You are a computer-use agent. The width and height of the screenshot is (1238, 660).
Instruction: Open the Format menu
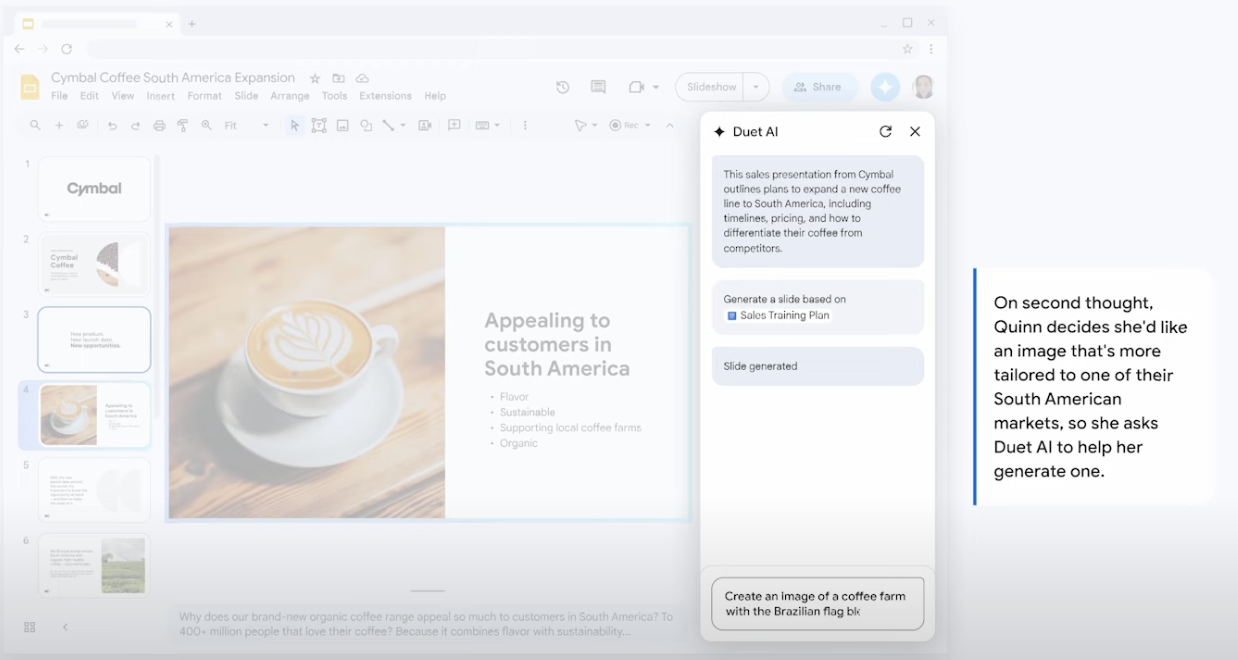pyautogui.click(x=204, y=96)
